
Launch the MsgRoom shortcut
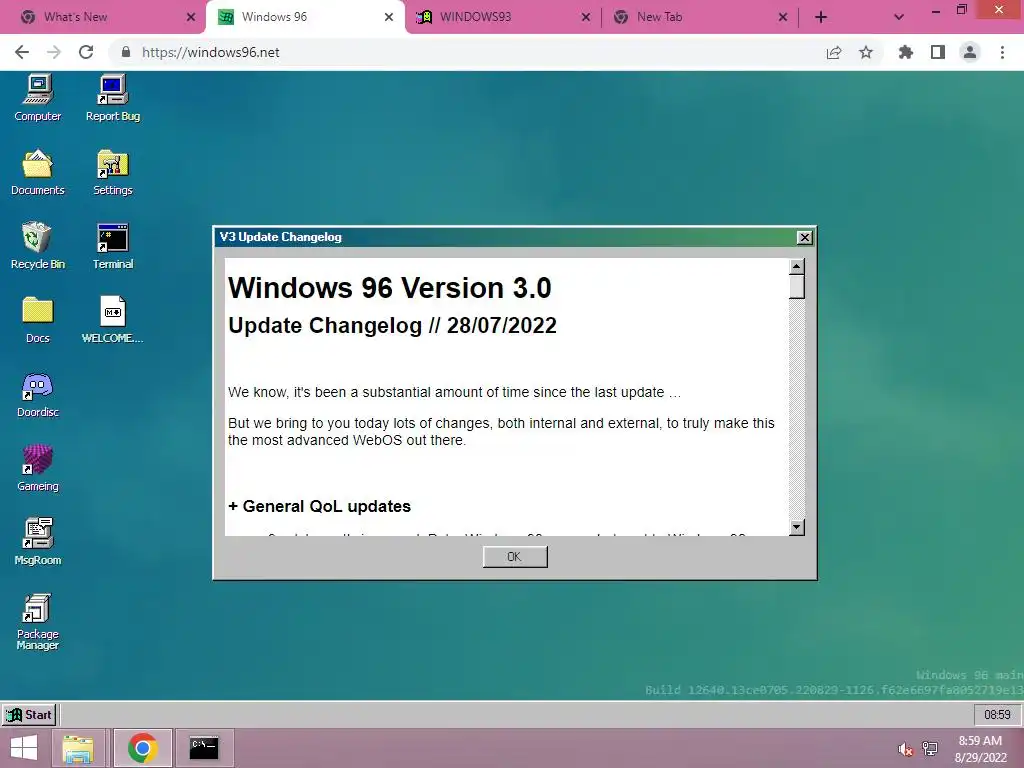(37, 542)
